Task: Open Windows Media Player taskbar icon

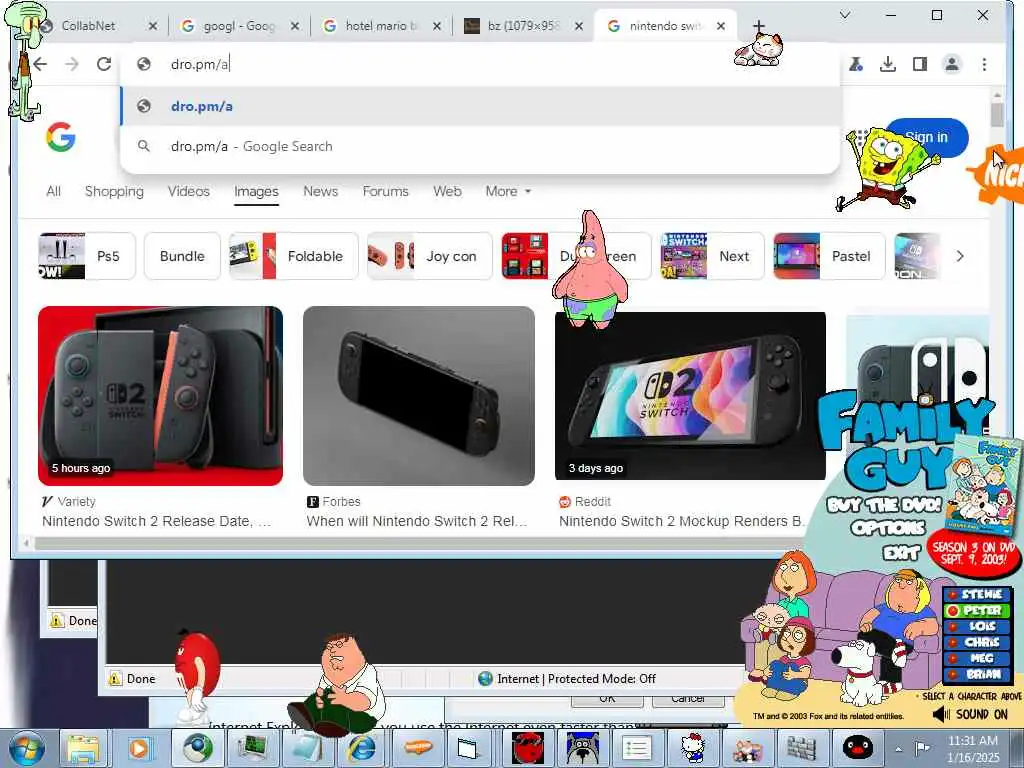Action: 138,748
